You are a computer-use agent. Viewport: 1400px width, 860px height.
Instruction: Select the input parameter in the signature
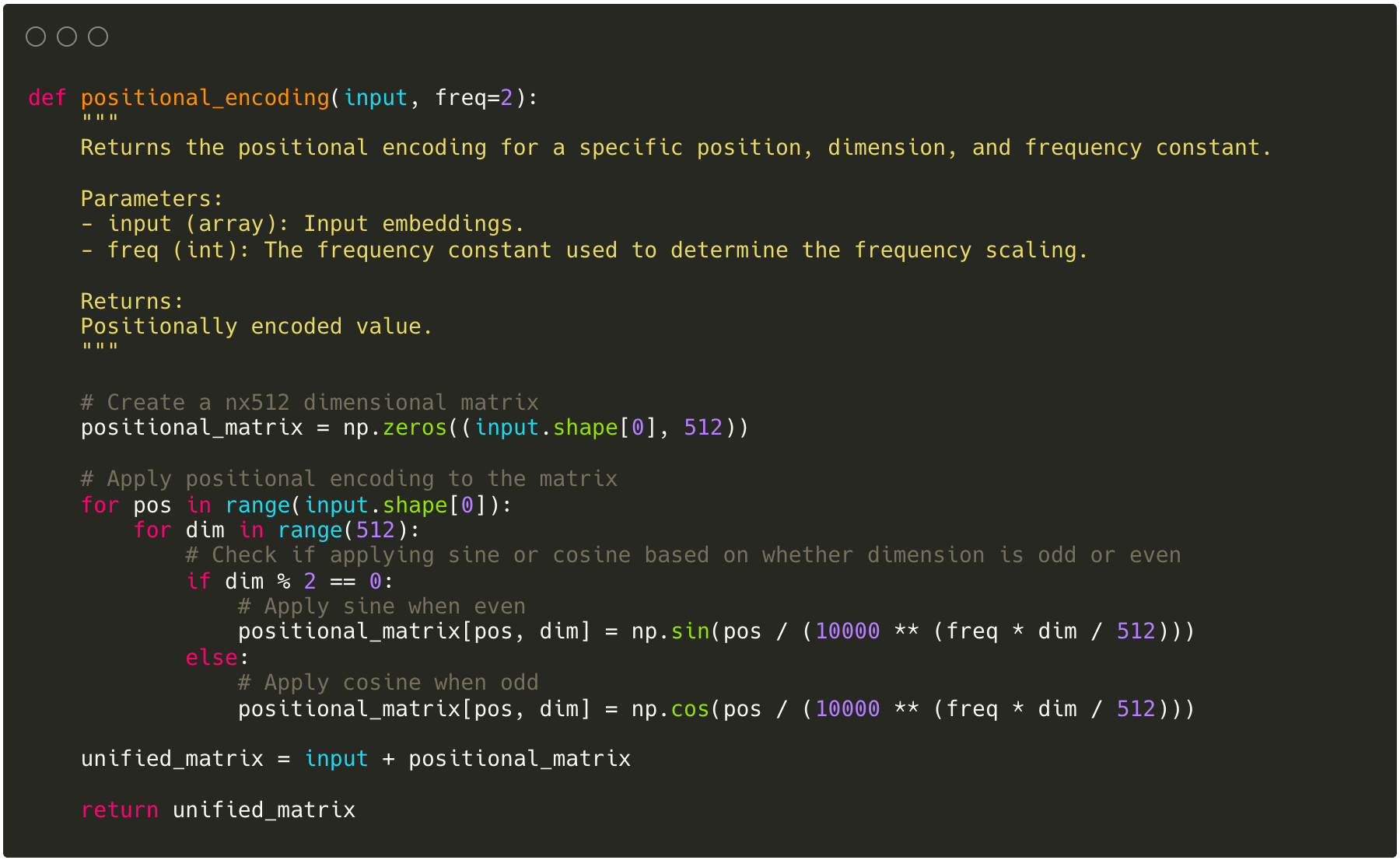click(x=376, y=97)
